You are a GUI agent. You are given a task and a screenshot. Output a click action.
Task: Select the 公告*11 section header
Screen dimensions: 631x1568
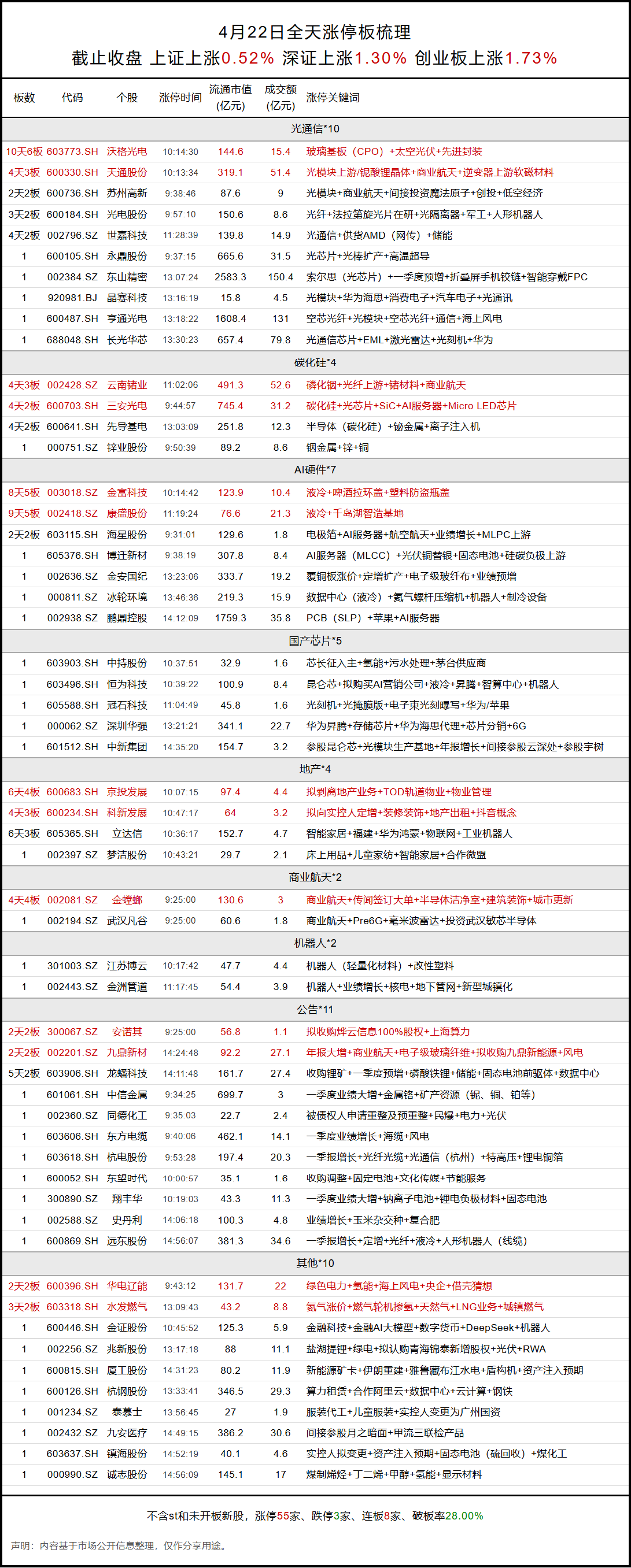point(315,1009)
